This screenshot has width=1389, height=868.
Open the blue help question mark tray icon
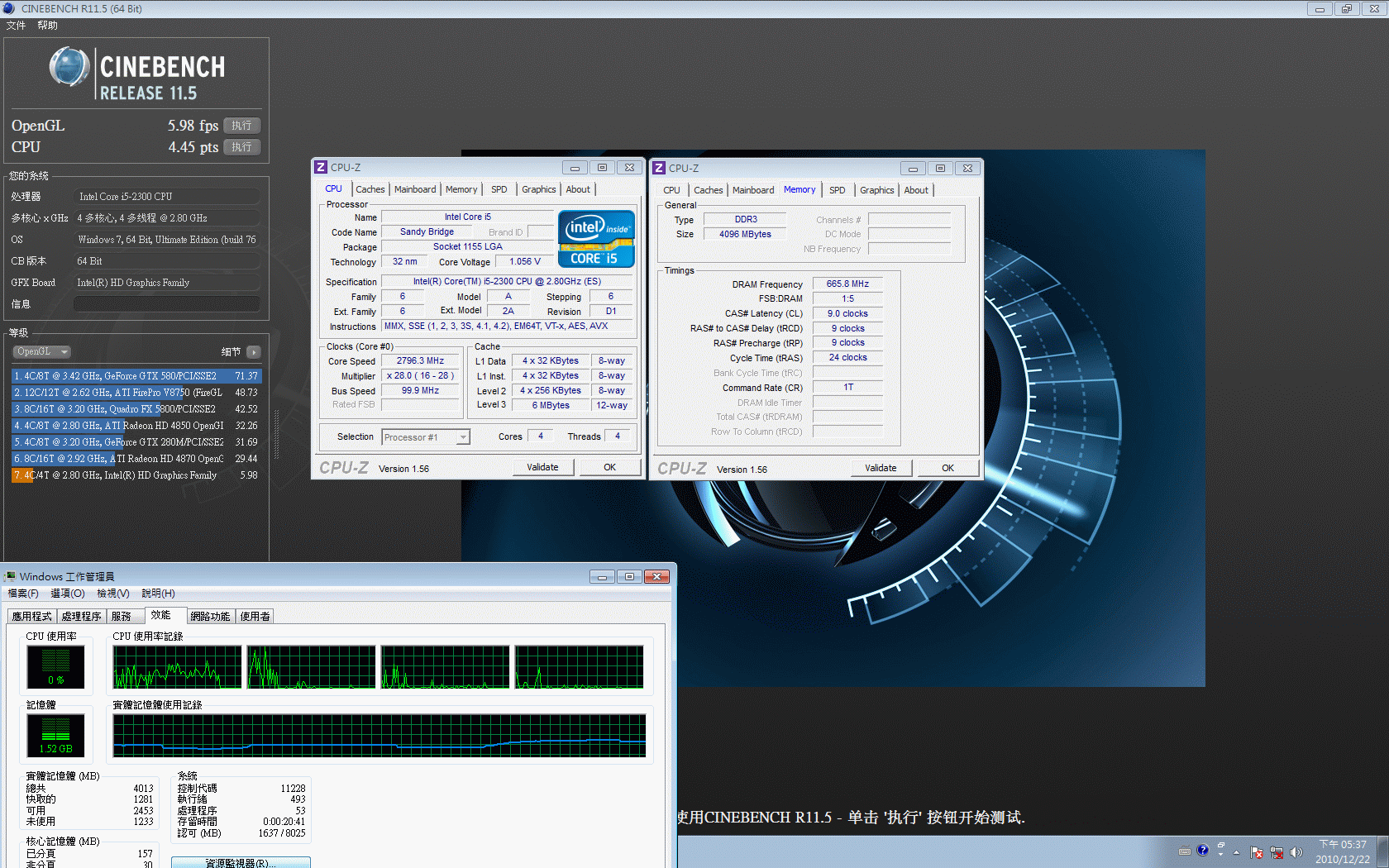[x=1203, y=850]
